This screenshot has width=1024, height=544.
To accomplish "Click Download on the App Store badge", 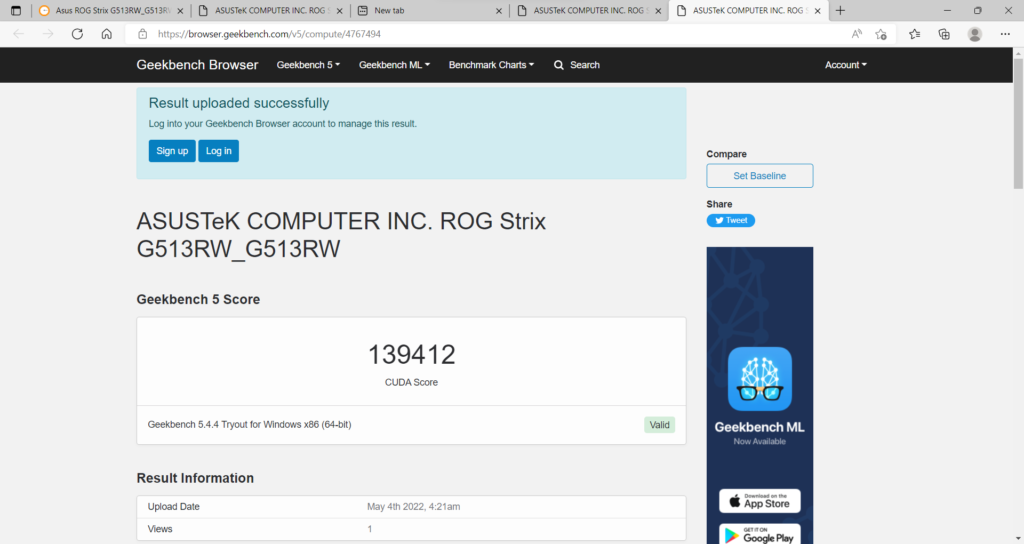I will pyautogui.click(x=760, y=501).
